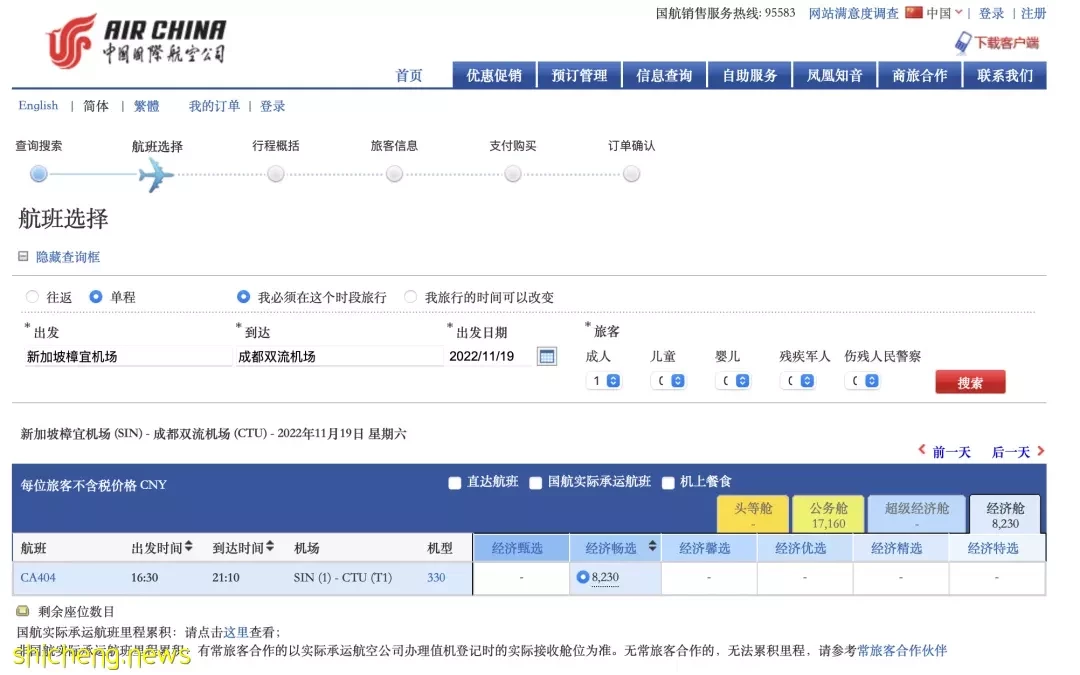Open the 网站满意度调查 link
This screenshot has width=1080, height=675.
point(853,13)
